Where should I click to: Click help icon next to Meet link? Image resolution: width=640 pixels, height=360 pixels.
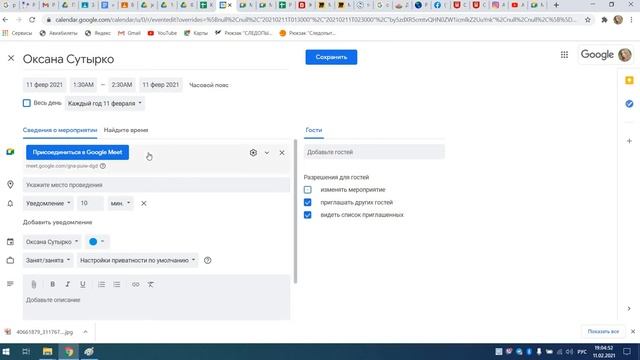point(103,166)
